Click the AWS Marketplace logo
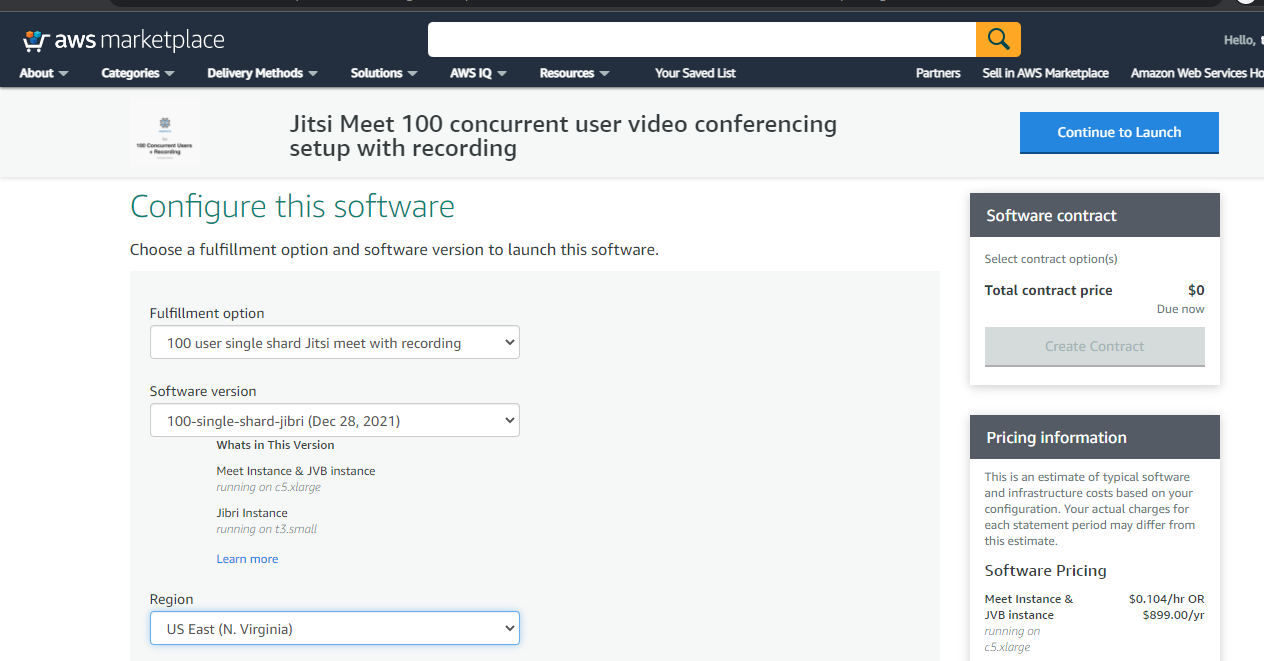 (123, 41)
